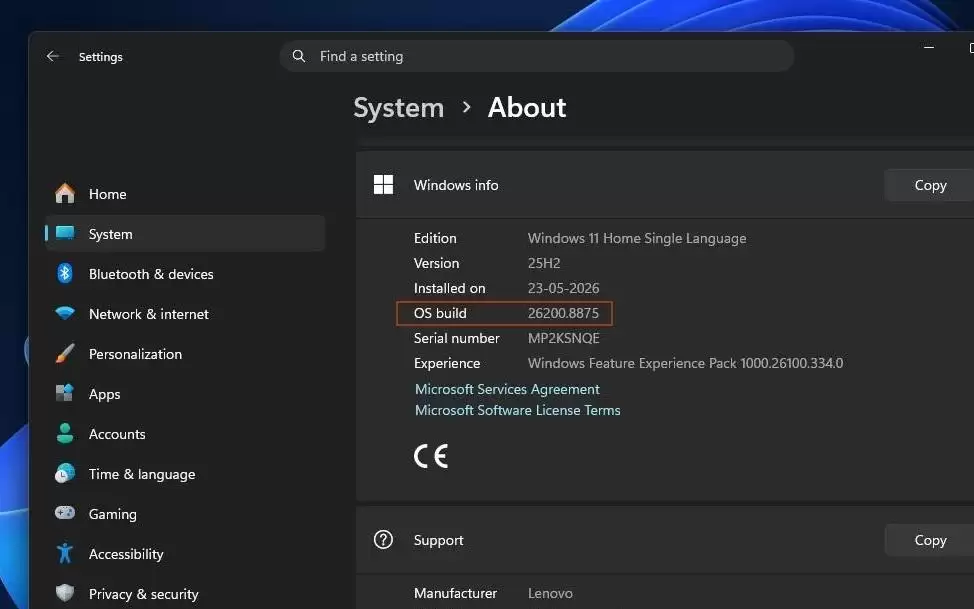The height and width of the screenshot is (609, 974).
Task: Select the OS build value 26200.8875
Action: click(x=563, y=313)
